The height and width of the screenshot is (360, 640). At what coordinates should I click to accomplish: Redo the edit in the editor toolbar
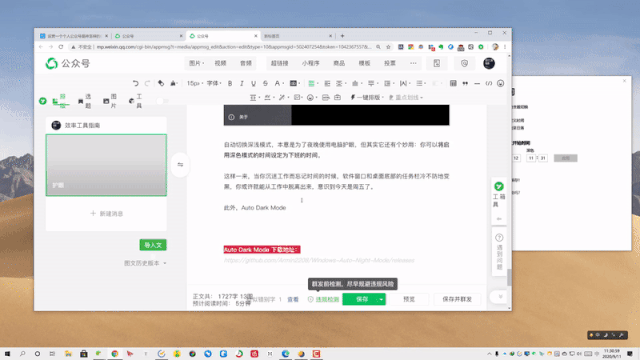(147, 83)
